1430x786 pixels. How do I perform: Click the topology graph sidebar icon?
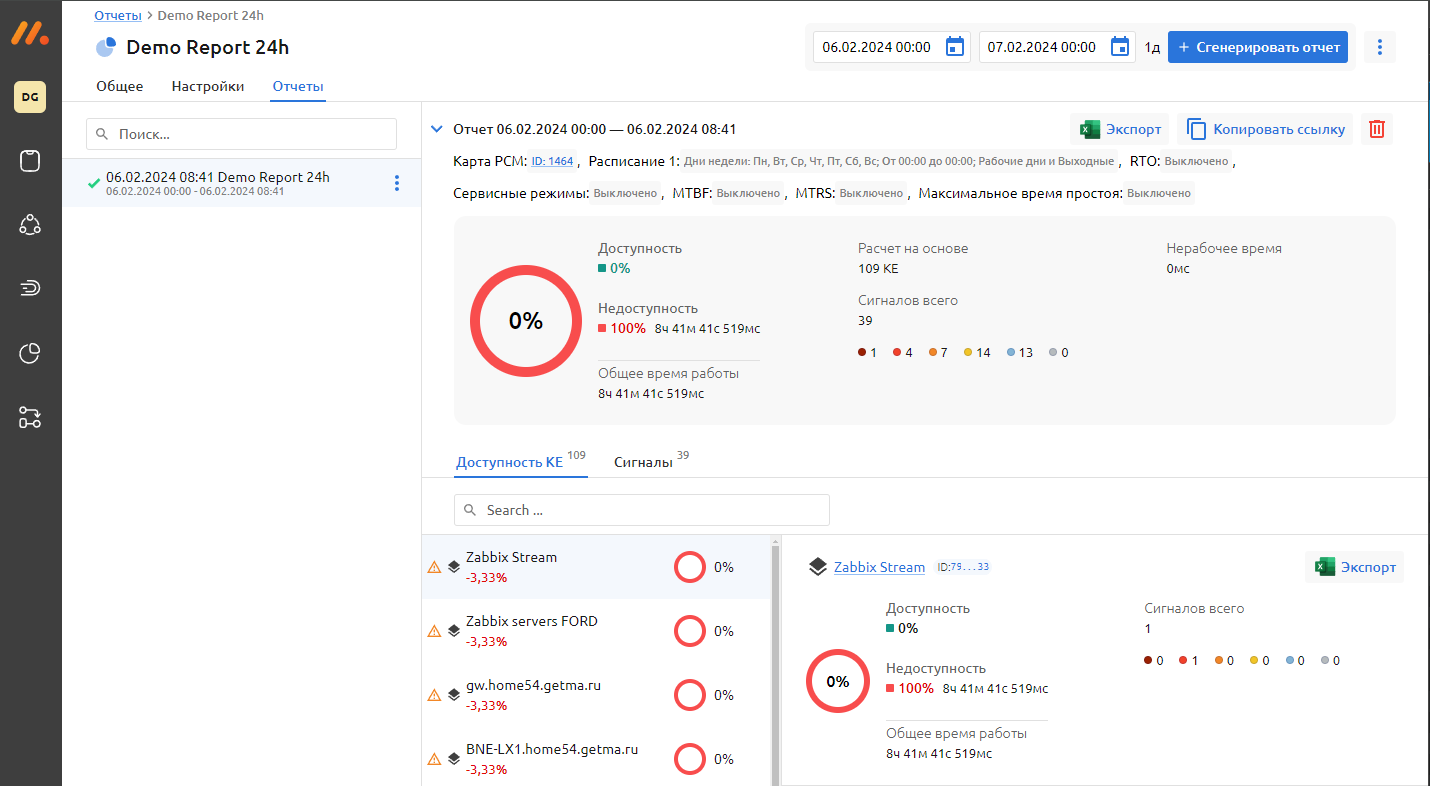click(30, 225)
